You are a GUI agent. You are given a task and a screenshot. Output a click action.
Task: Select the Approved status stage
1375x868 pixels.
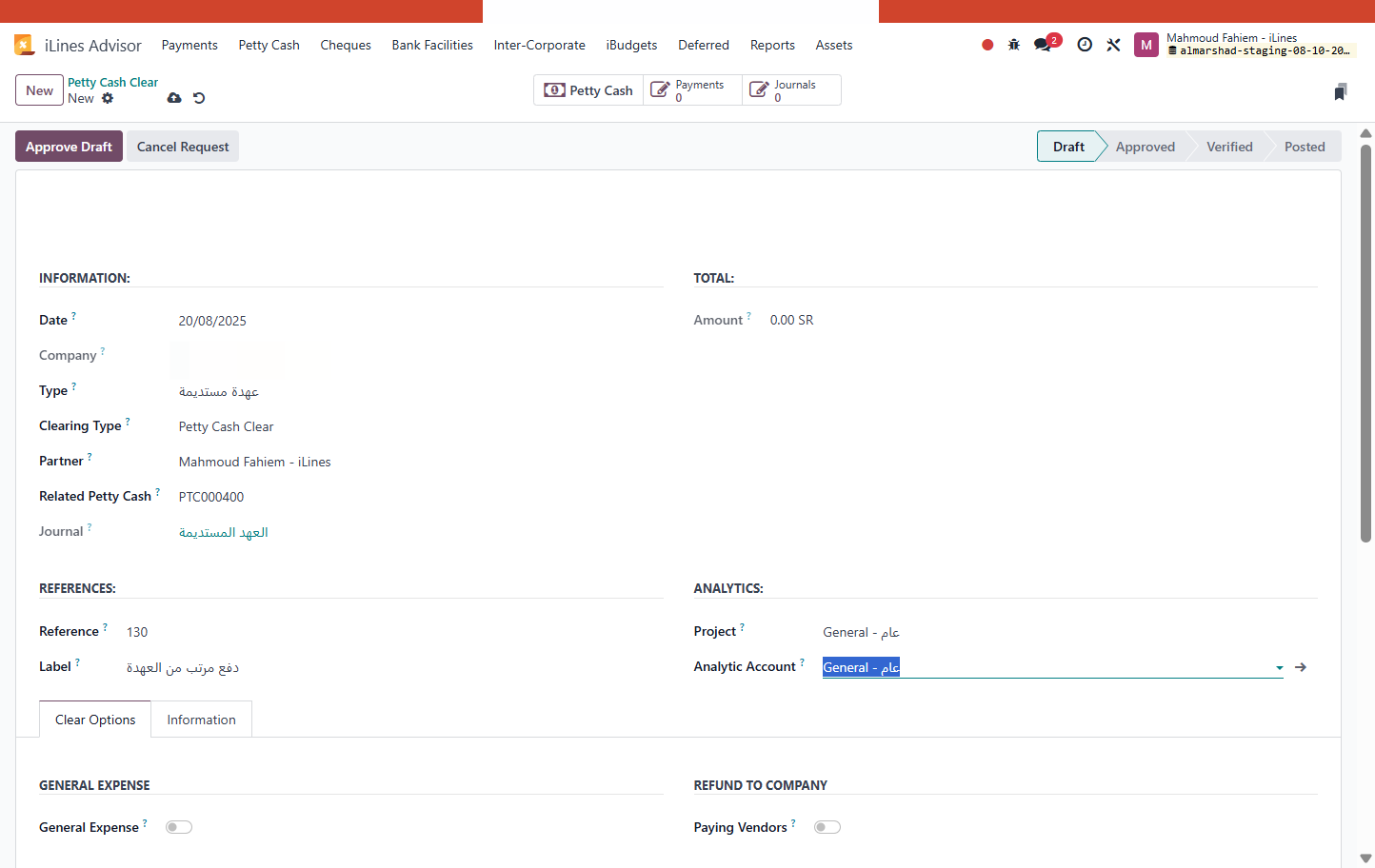click(1146, 147)
